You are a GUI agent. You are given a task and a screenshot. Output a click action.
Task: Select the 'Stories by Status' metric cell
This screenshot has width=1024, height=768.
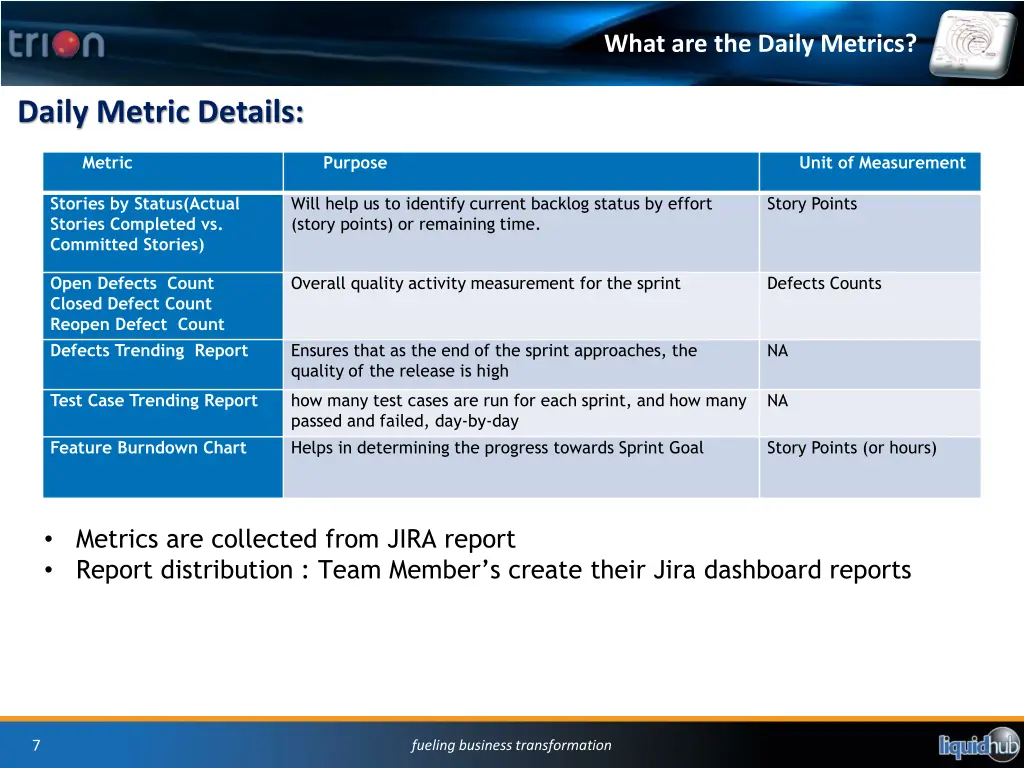(x=145, y=224)
